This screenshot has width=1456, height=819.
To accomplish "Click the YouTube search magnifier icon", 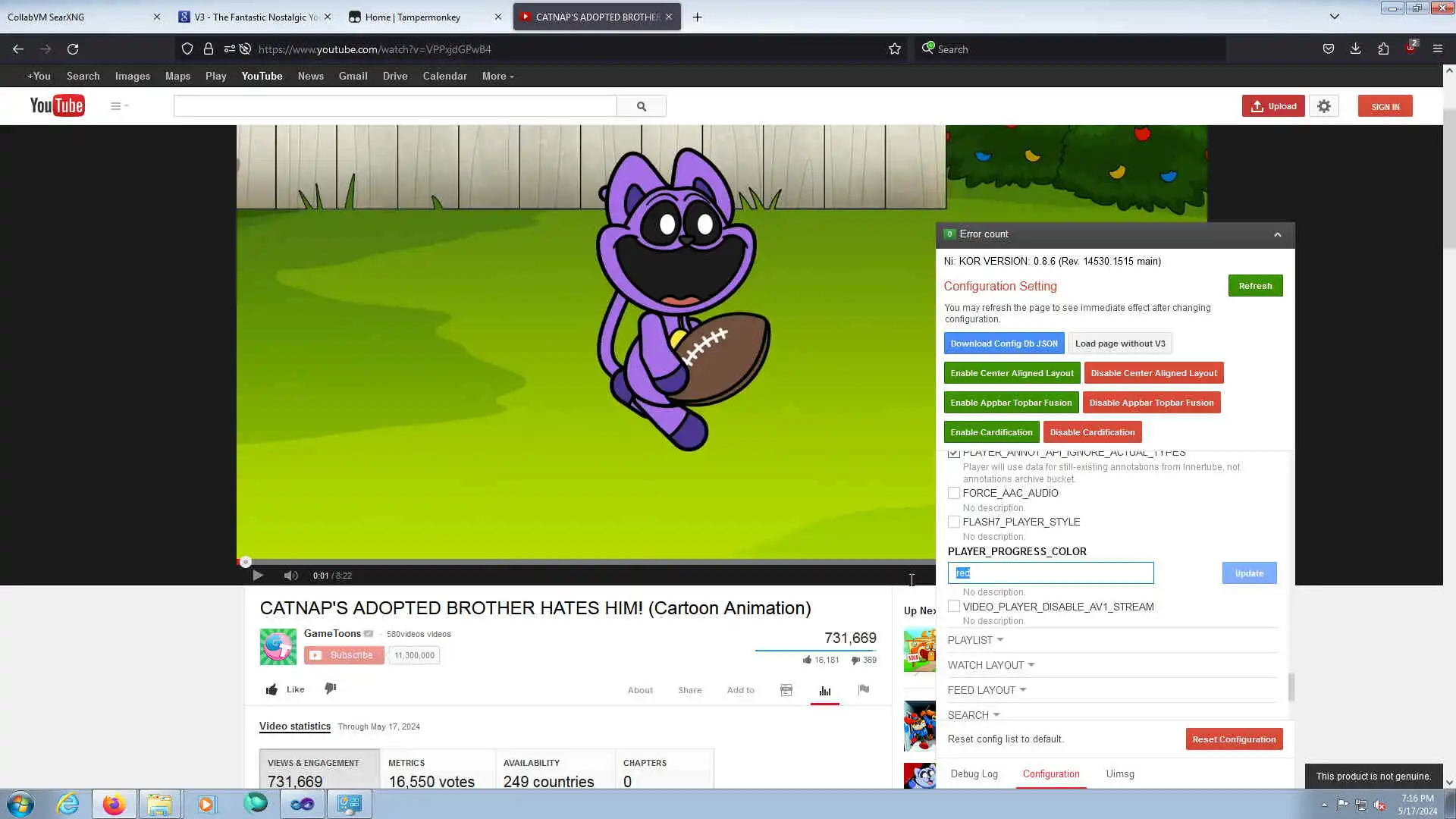I will tap(642, 106).
